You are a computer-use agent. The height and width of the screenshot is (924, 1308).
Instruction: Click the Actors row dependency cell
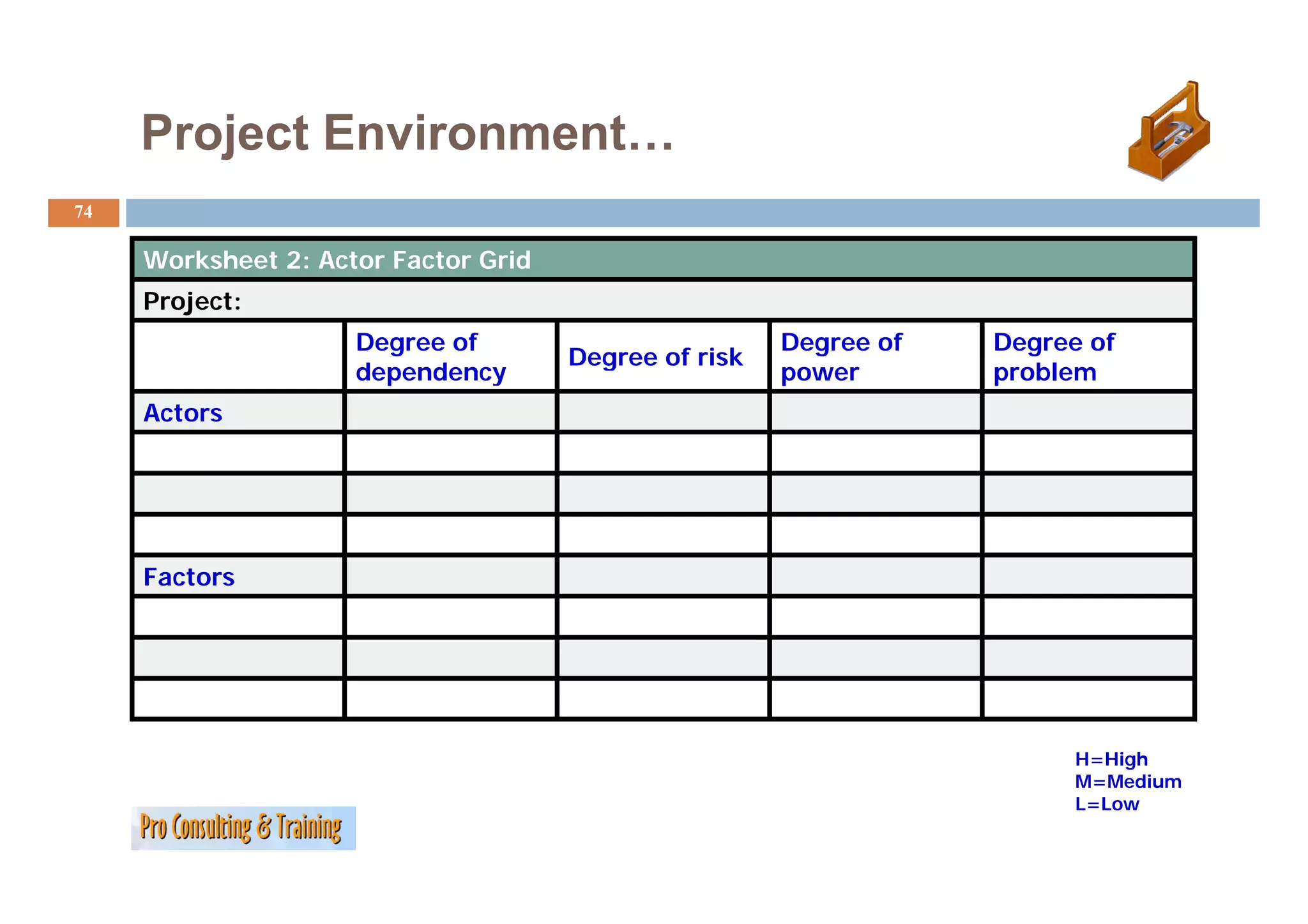450,413
